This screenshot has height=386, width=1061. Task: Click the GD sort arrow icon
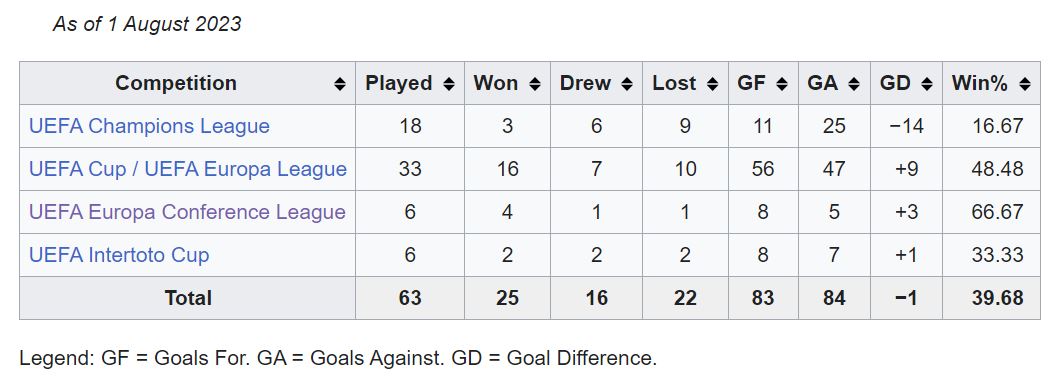927,84
